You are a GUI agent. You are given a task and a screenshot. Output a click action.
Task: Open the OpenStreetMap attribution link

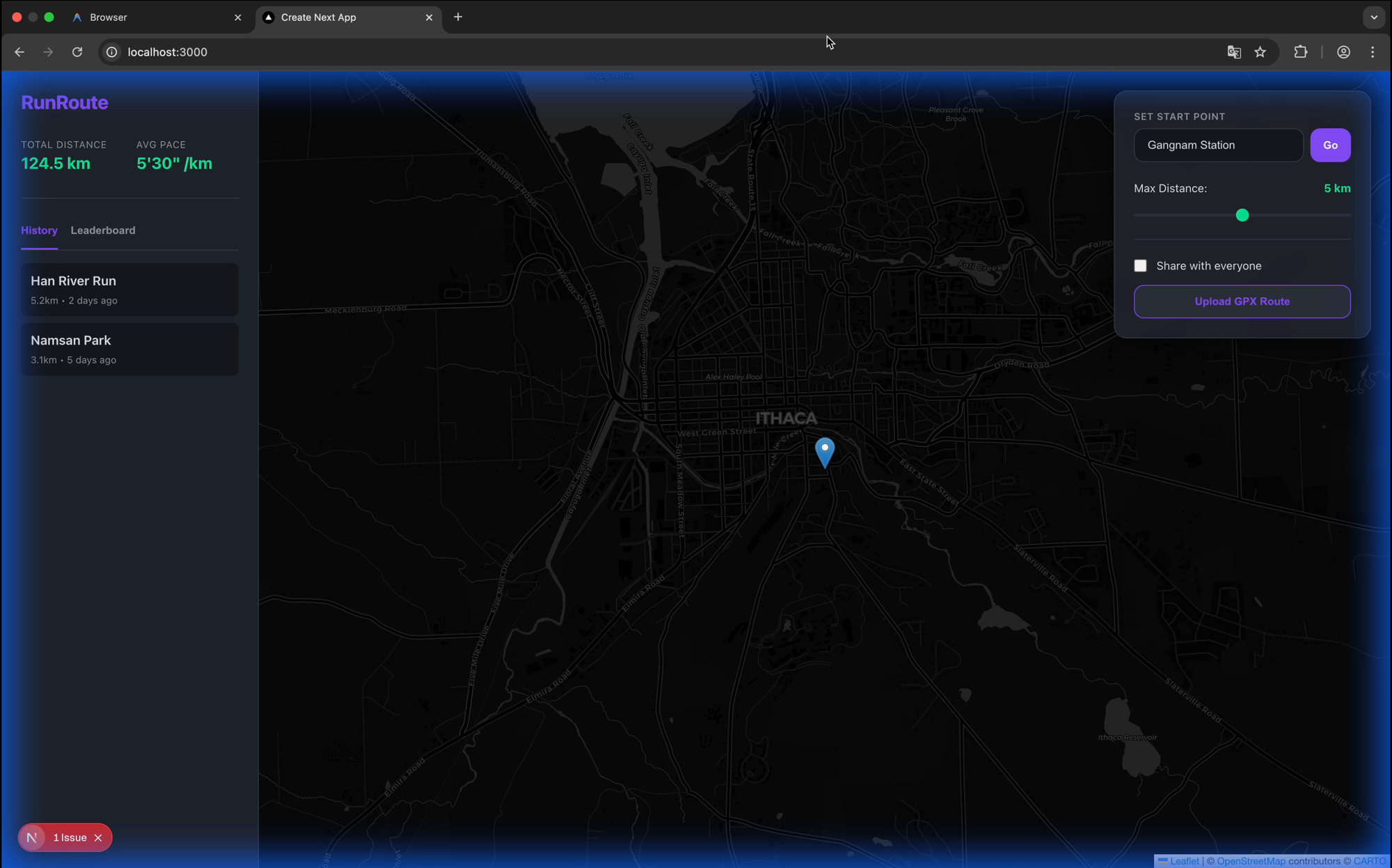point(1251,861)
